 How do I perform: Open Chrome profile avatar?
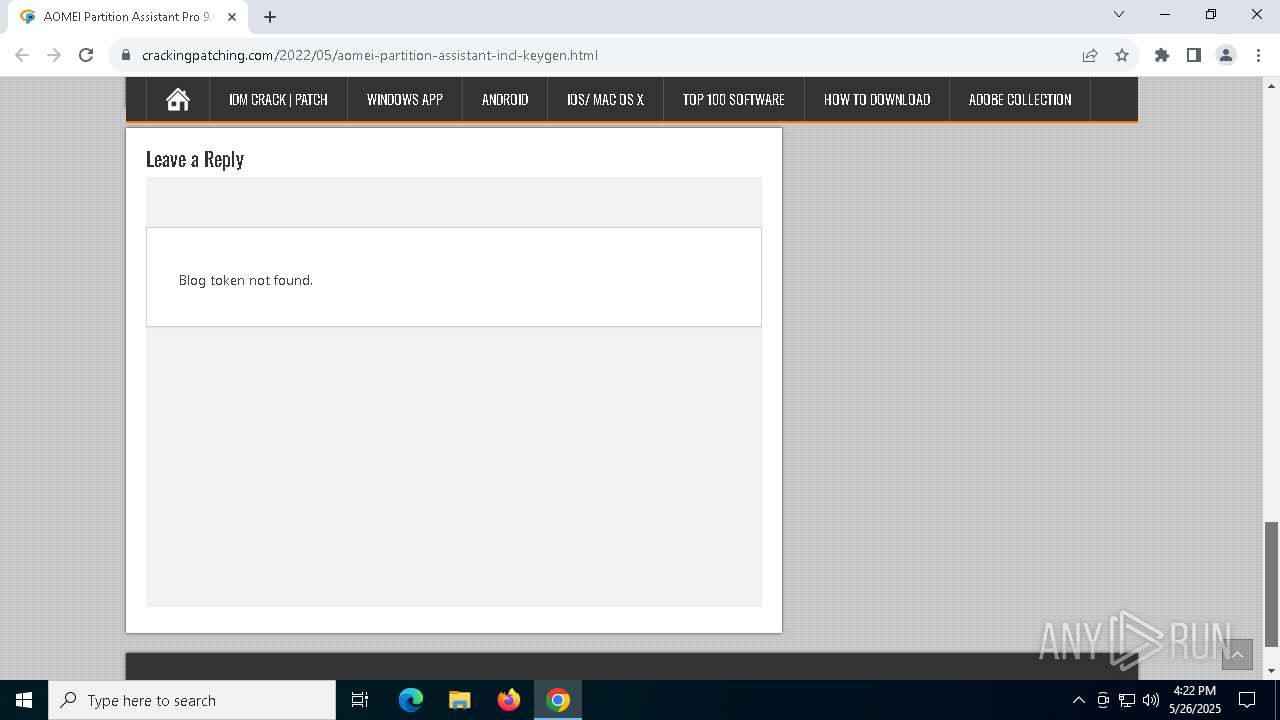pos(1226,55)
